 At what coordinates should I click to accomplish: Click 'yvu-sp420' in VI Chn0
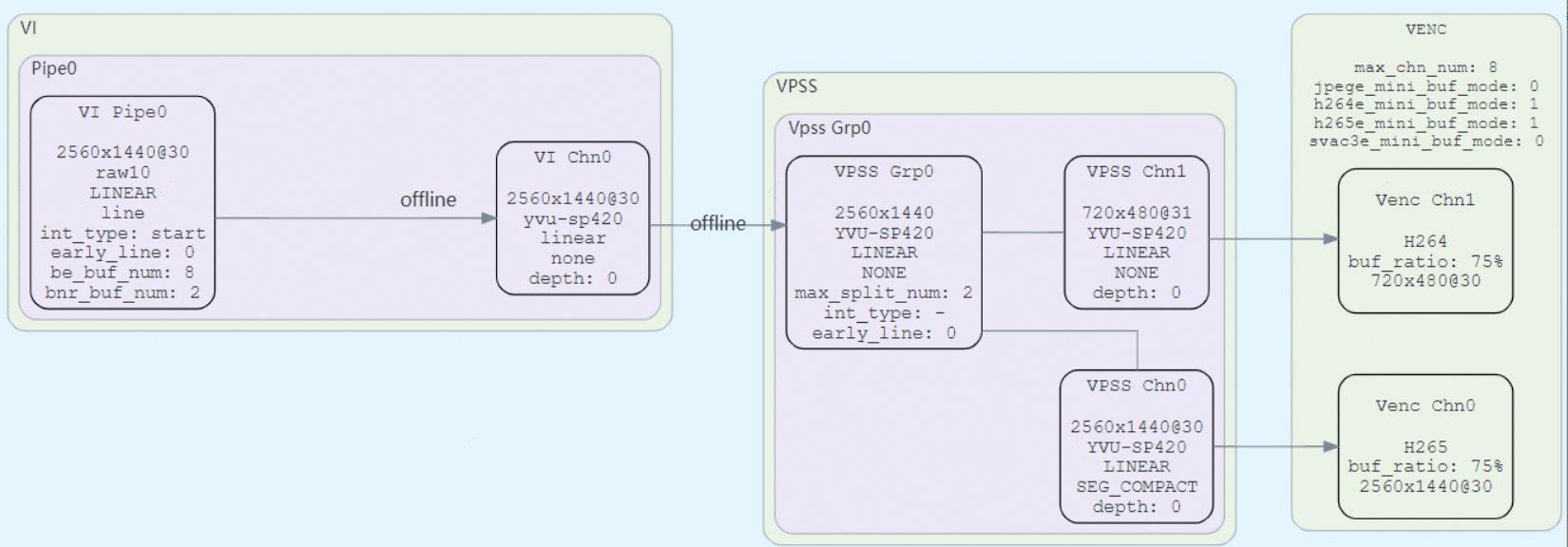click(x=573, y=218)
